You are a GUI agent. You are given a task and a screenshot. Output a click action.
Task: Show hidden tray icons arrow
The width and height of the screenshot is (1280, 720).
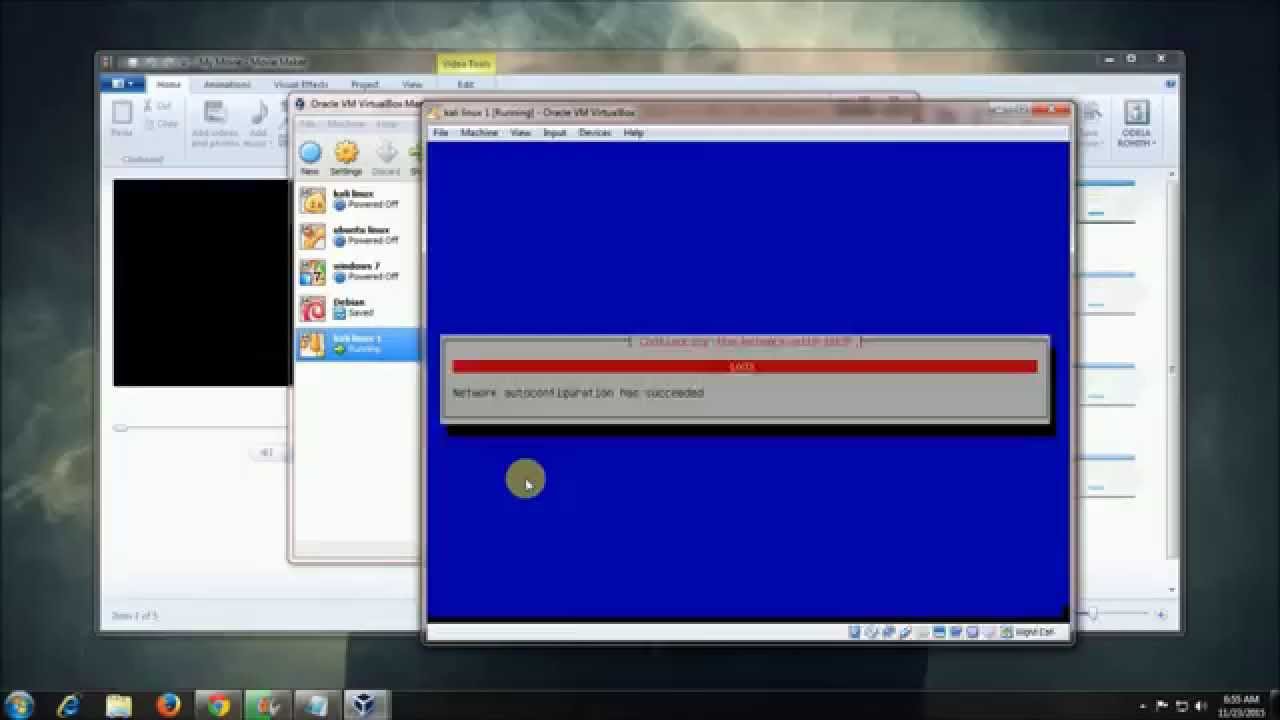(1143, 706)
